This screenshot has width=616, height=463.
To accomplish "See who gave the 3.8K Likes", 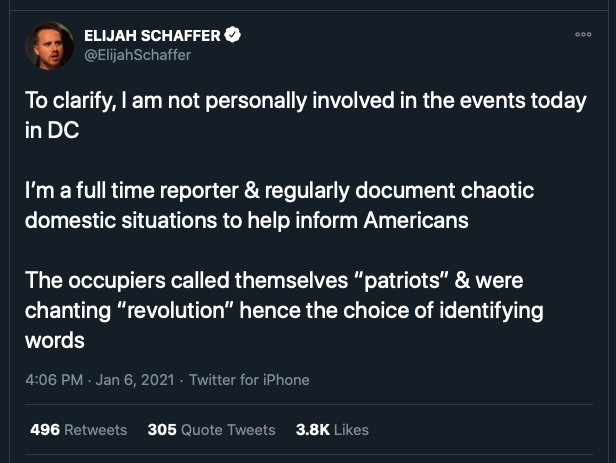I will point(332,430).
